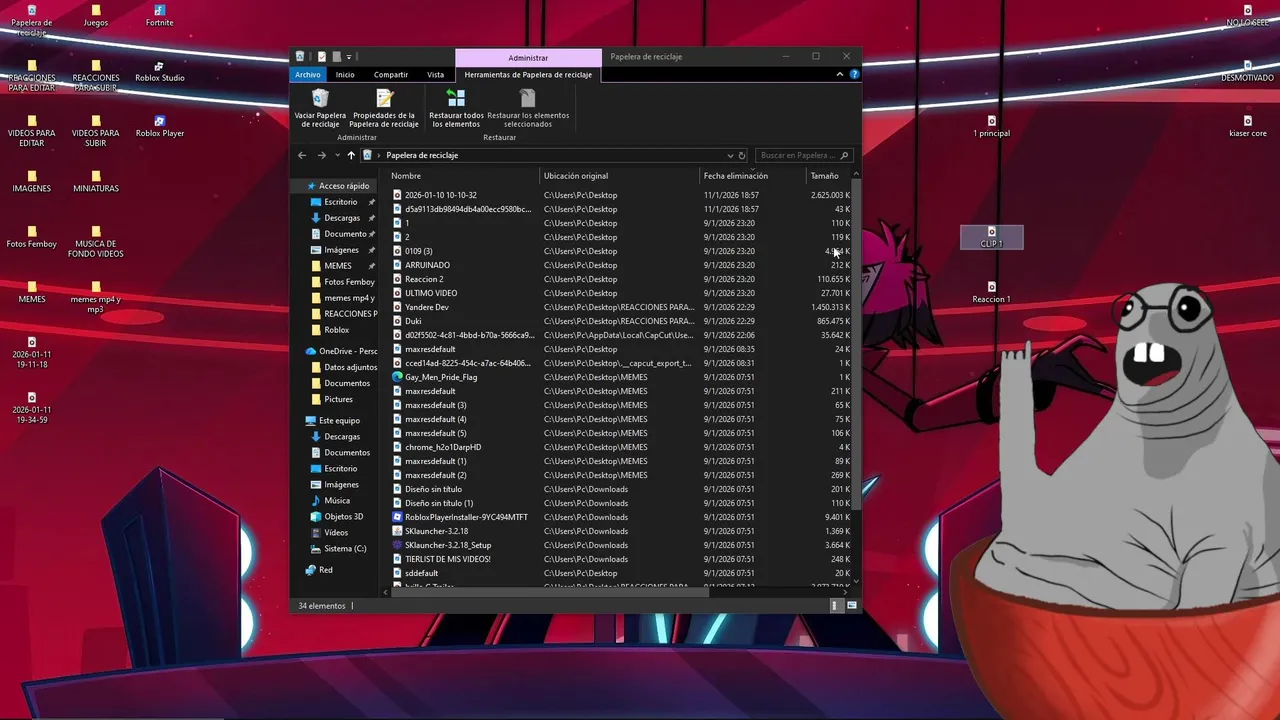
Task: Select the DESMOTIVADO desktop file
Action: point(1247,71)
